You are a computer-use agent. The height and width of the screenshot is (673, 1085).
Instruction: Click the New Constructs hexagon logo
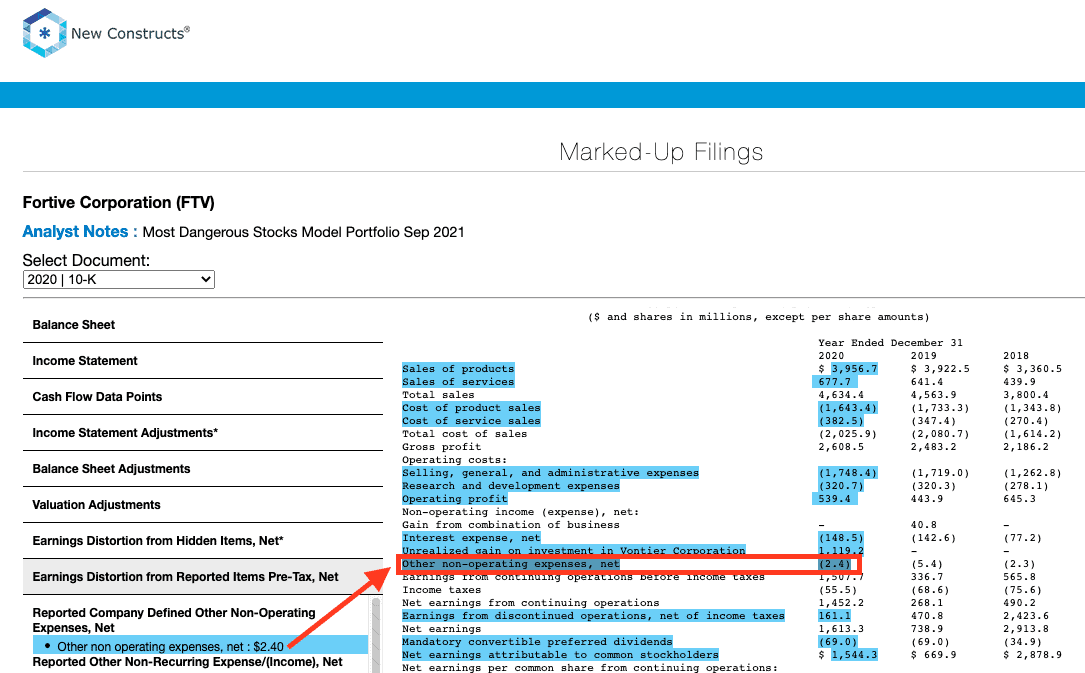point(44,33)
